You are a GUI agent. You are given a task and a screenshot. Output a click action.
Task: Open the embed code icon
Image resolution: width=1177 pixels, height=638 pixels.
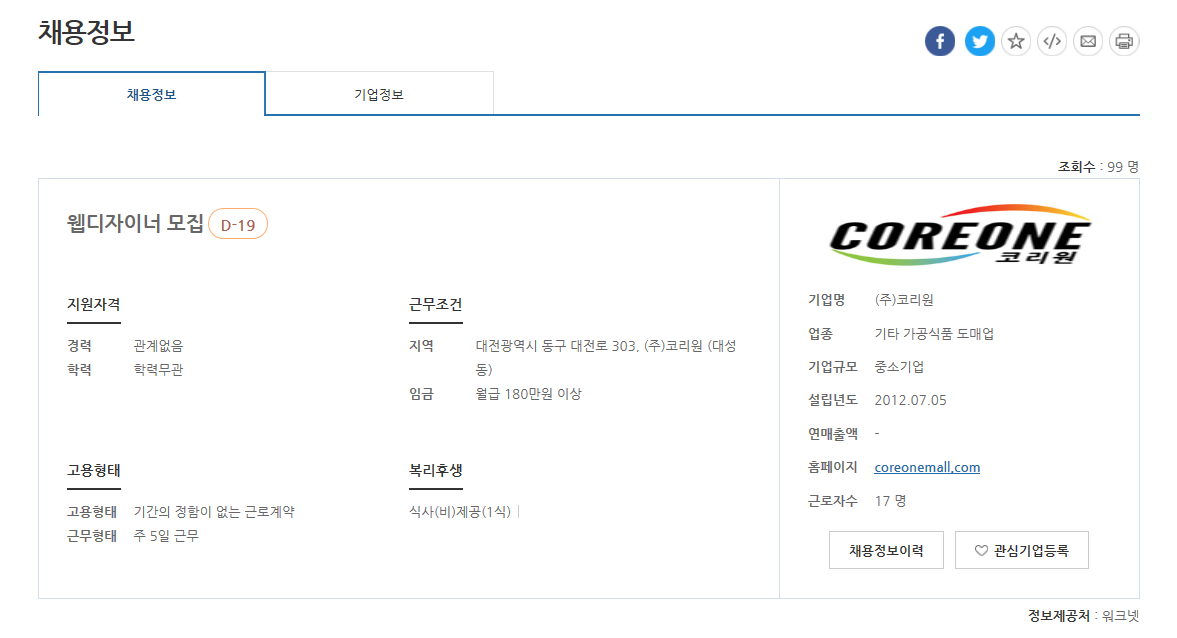[x=1052, y=41]
